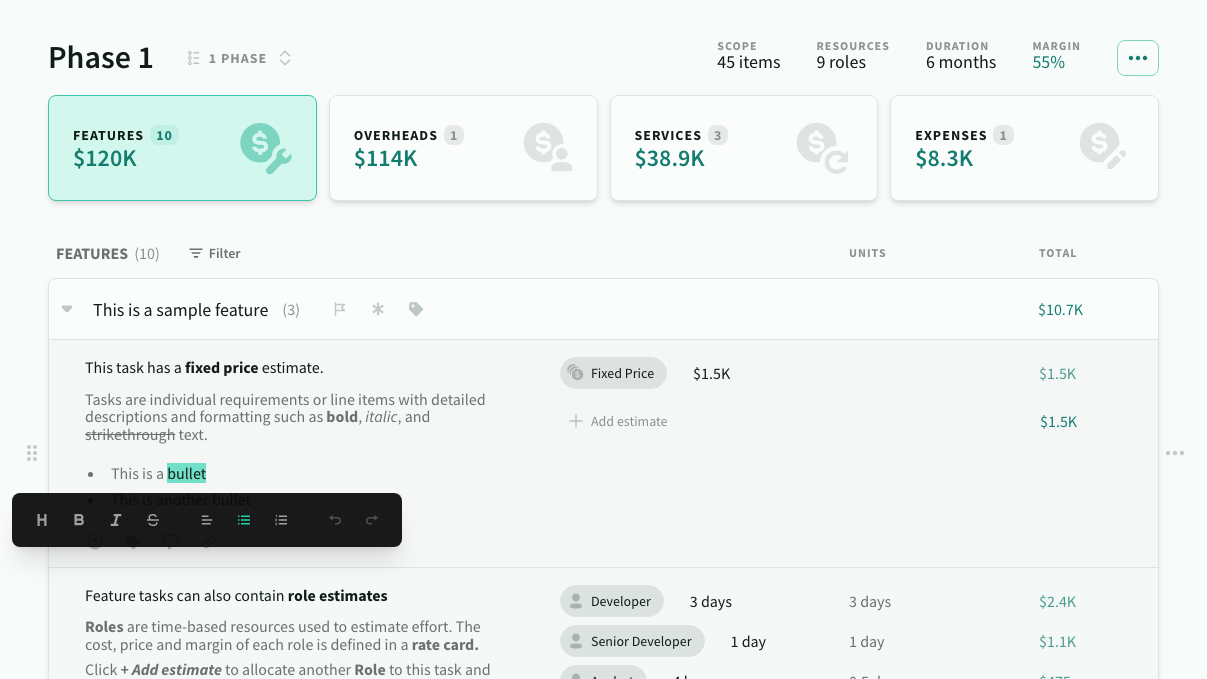Open the Services section

coord(744,148)
